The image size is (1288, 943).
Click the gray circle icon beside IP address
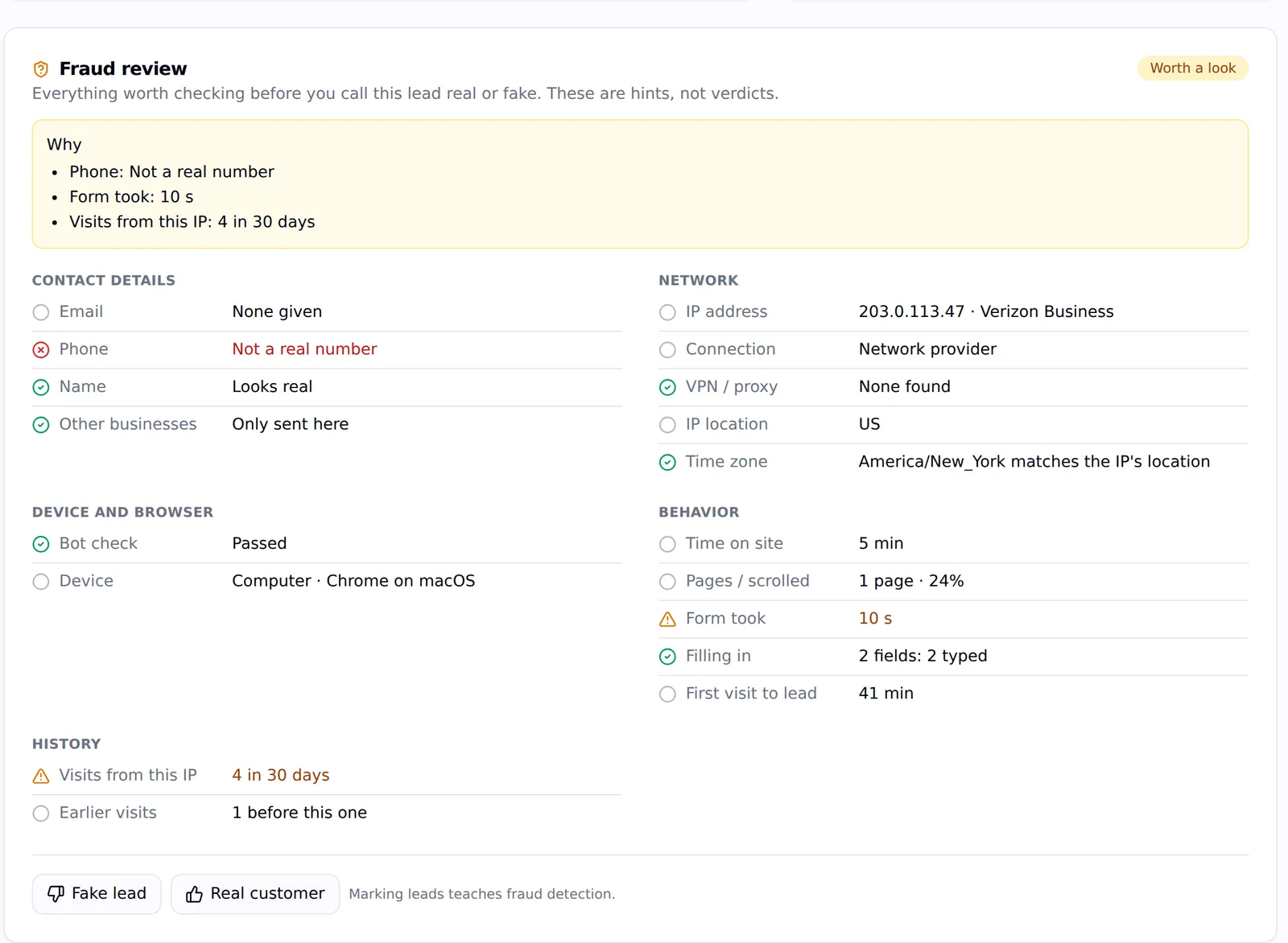667,312
